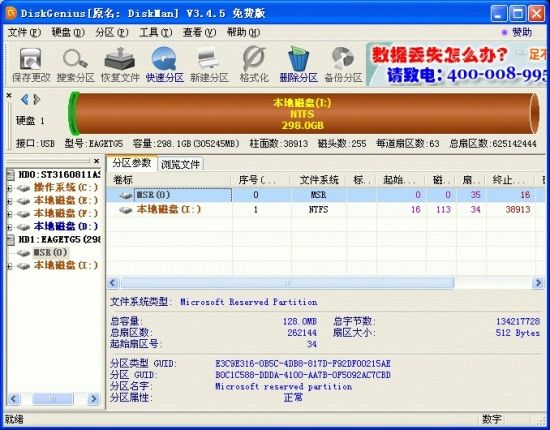Expand the 本地磁盘(E:) tree node
Image resolution: width=550 pixels, height=430 pixels.
coord(9,201)
